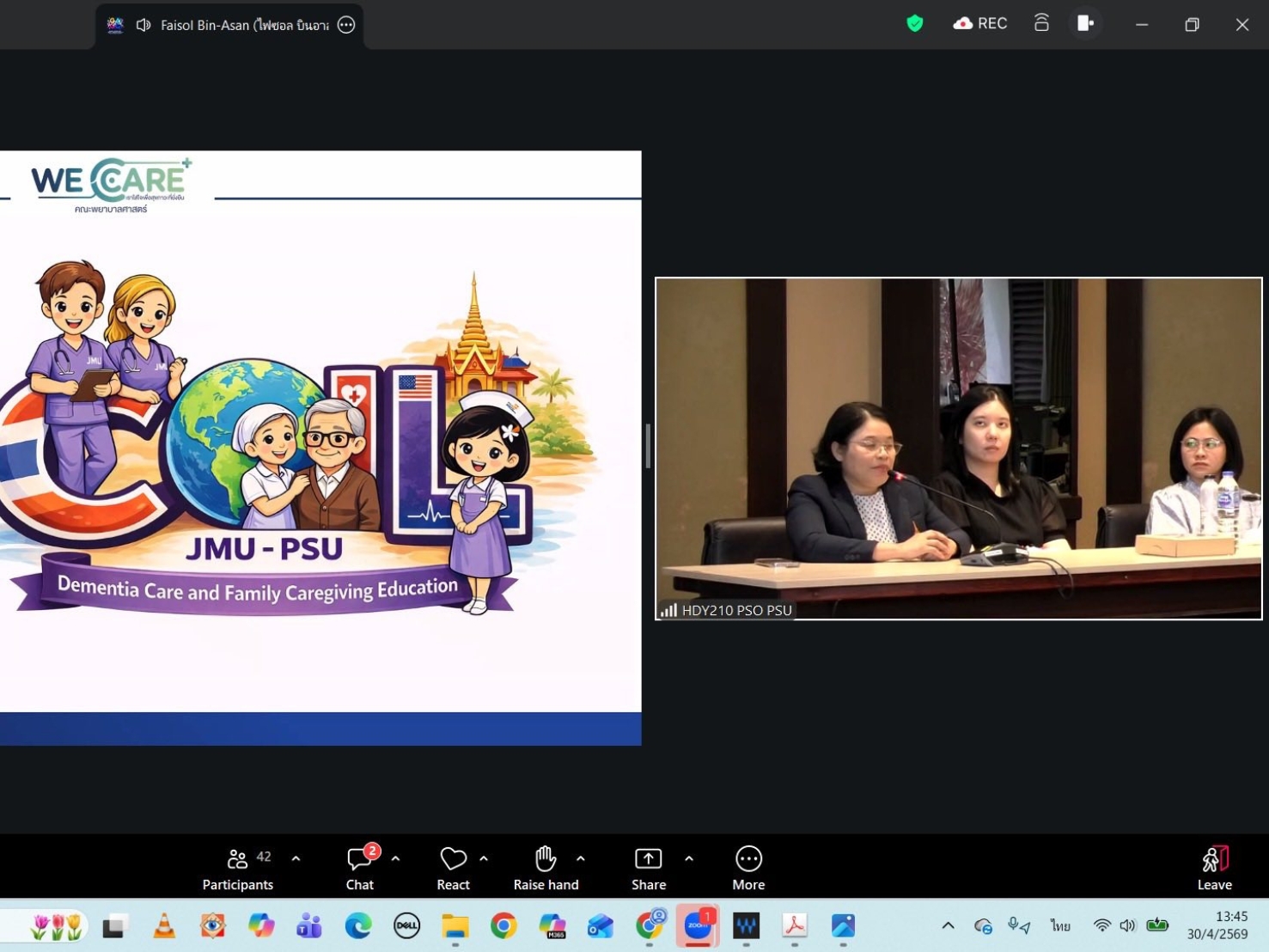Open Outlook from the taskbar
Viewport: 1269px width, 952px height.
(x=601, y=926)
